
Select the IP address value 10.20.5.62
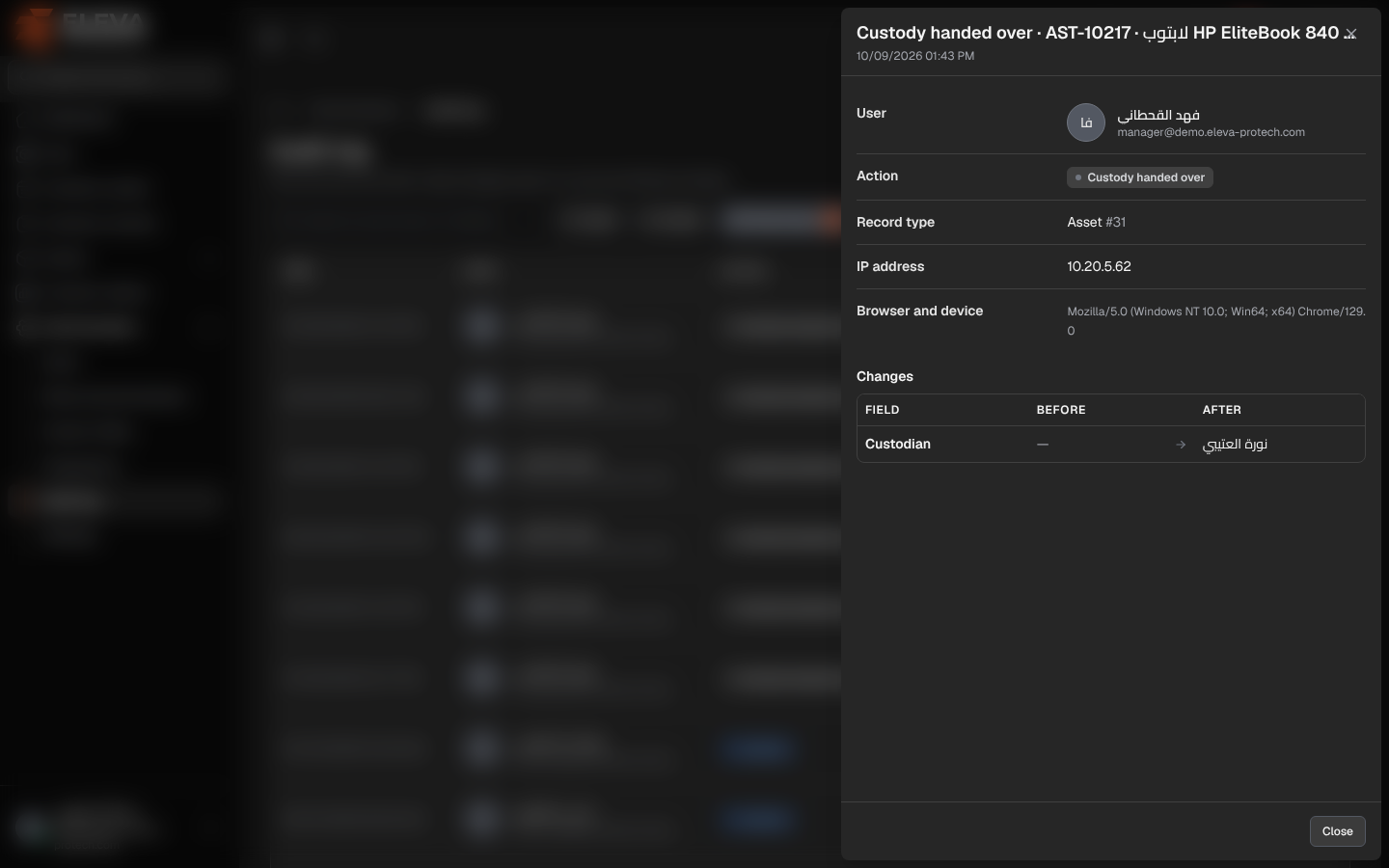(x=1099, y=266)
